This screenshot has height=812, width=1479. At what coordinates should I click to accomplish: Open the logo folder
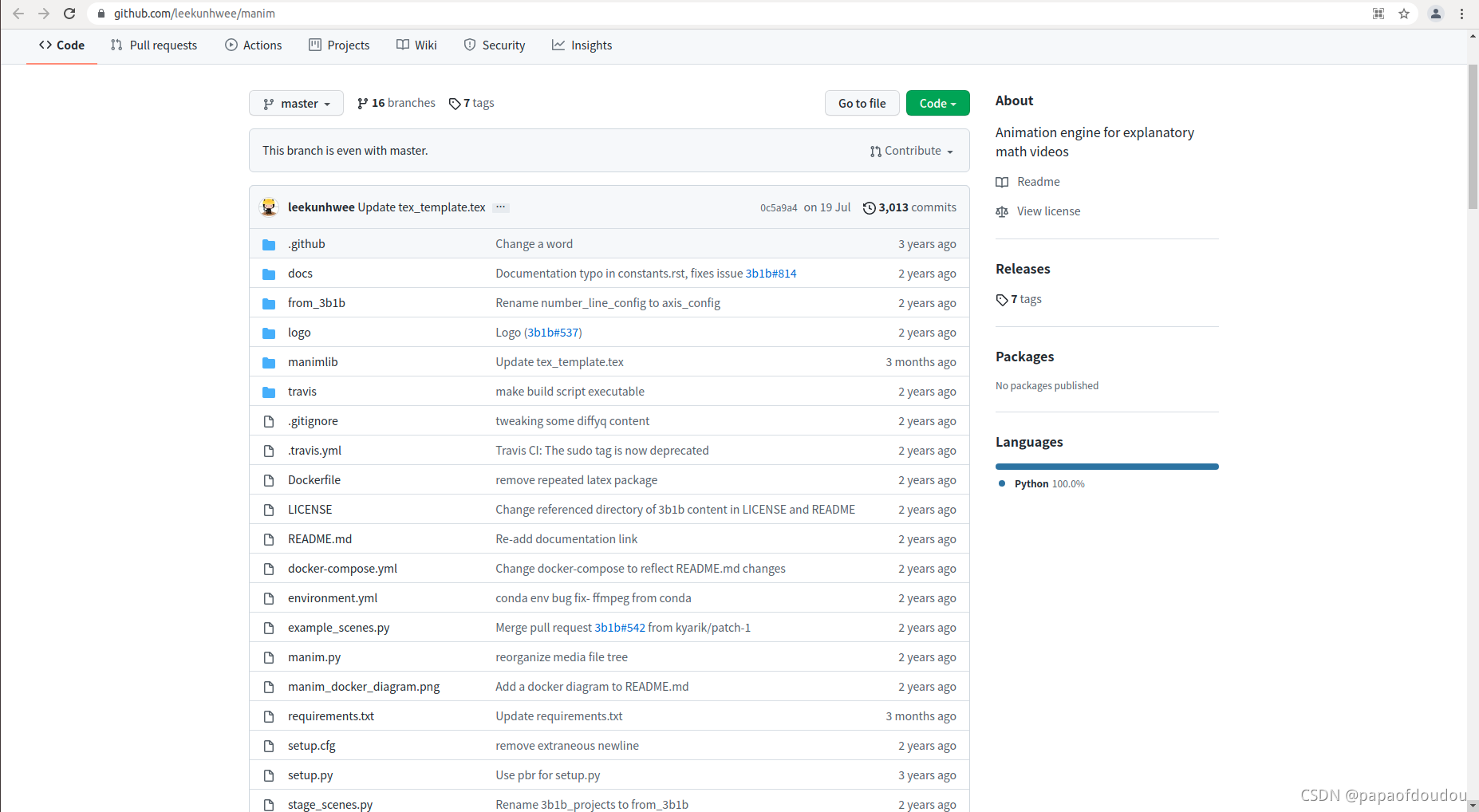[299, 333]
